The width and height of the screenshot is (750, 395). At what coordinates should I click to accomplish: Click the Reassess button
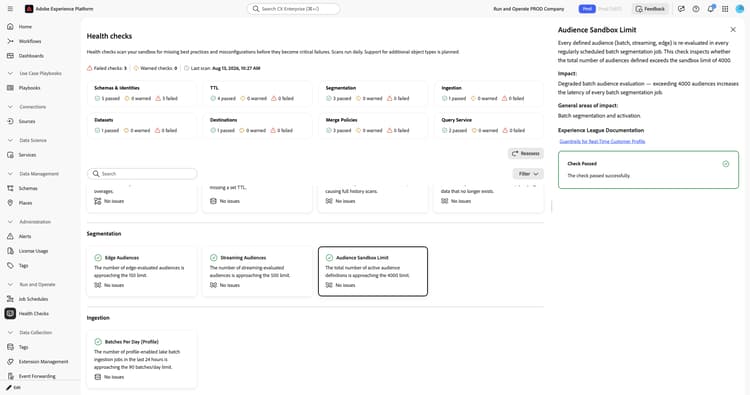click(x=526, y=154)
